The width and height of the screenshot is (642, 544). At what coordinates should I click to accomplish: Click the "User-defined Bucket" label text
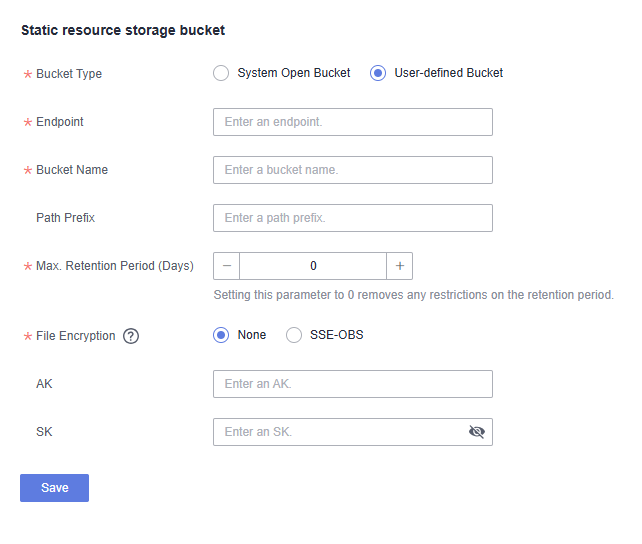click(x=448, y=73)
